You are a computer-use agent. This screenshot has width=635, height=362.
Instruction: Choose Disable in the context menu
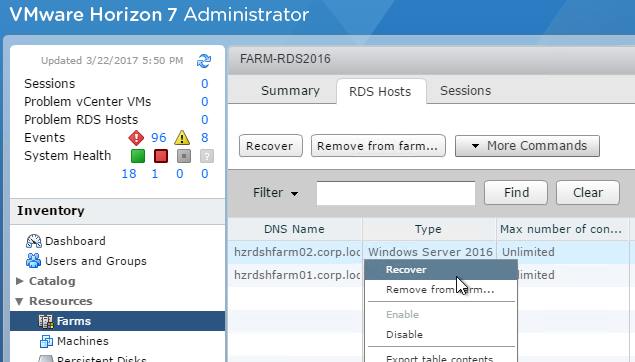pyautogui.click(x=441, y=334)
